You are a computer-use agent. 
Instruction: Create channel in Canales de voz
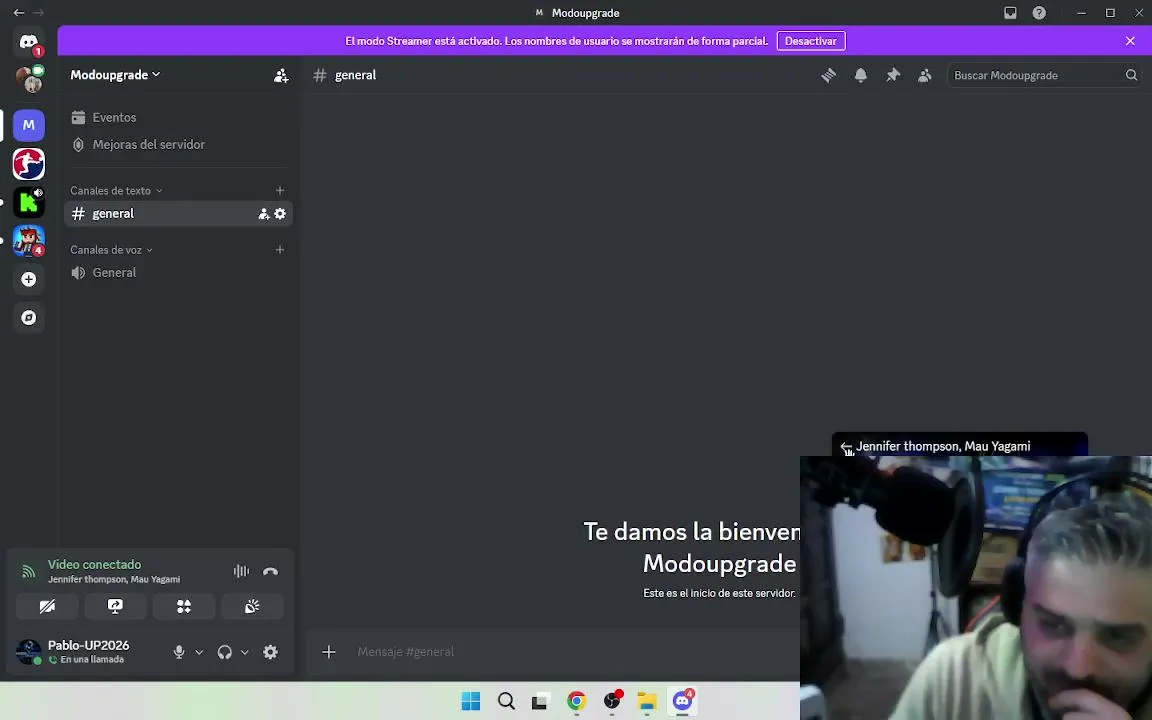(280, 250)
